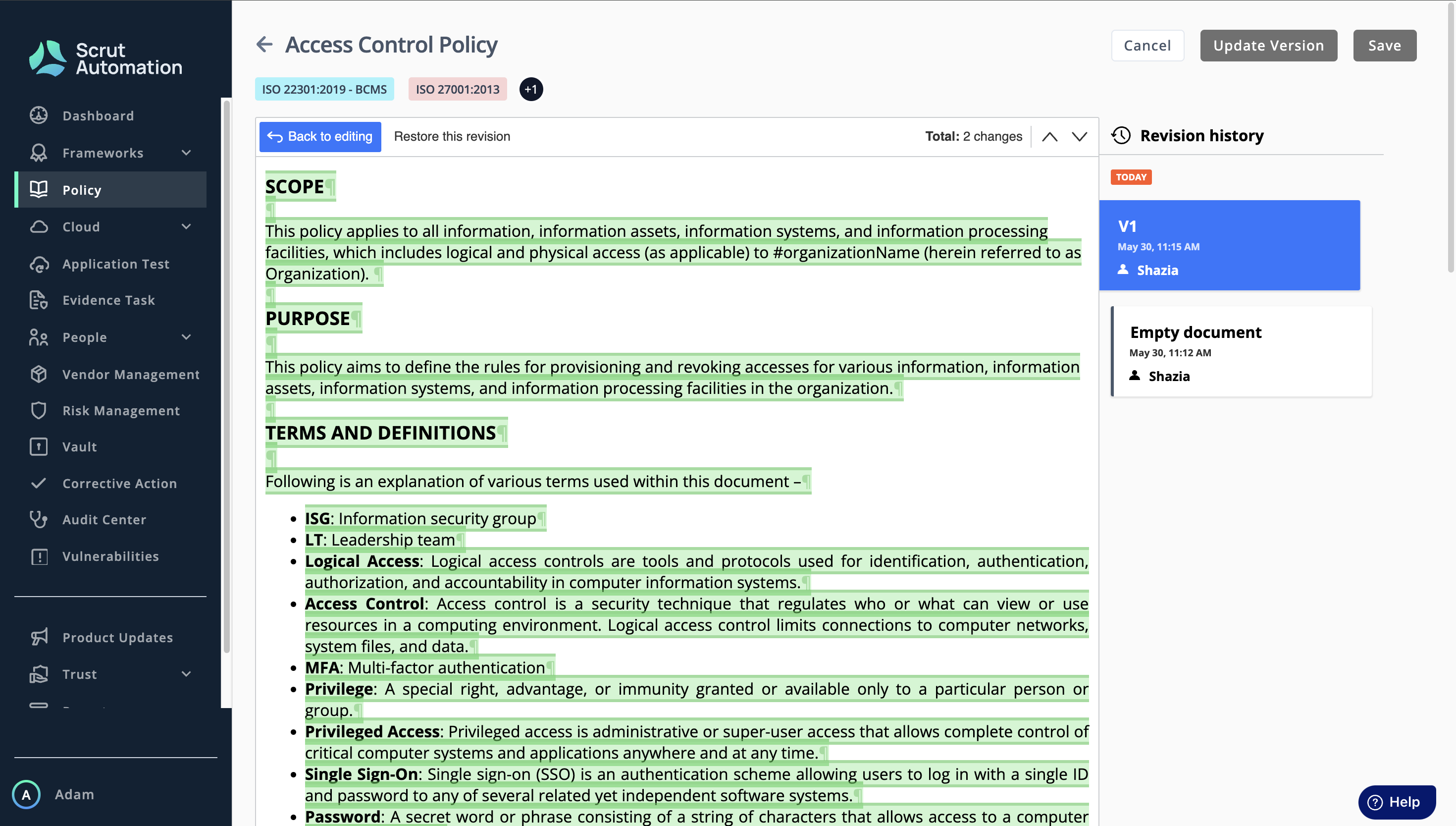Click the V1 Shazia user icon
1456x826 pixels.
tap(1123, 270)
